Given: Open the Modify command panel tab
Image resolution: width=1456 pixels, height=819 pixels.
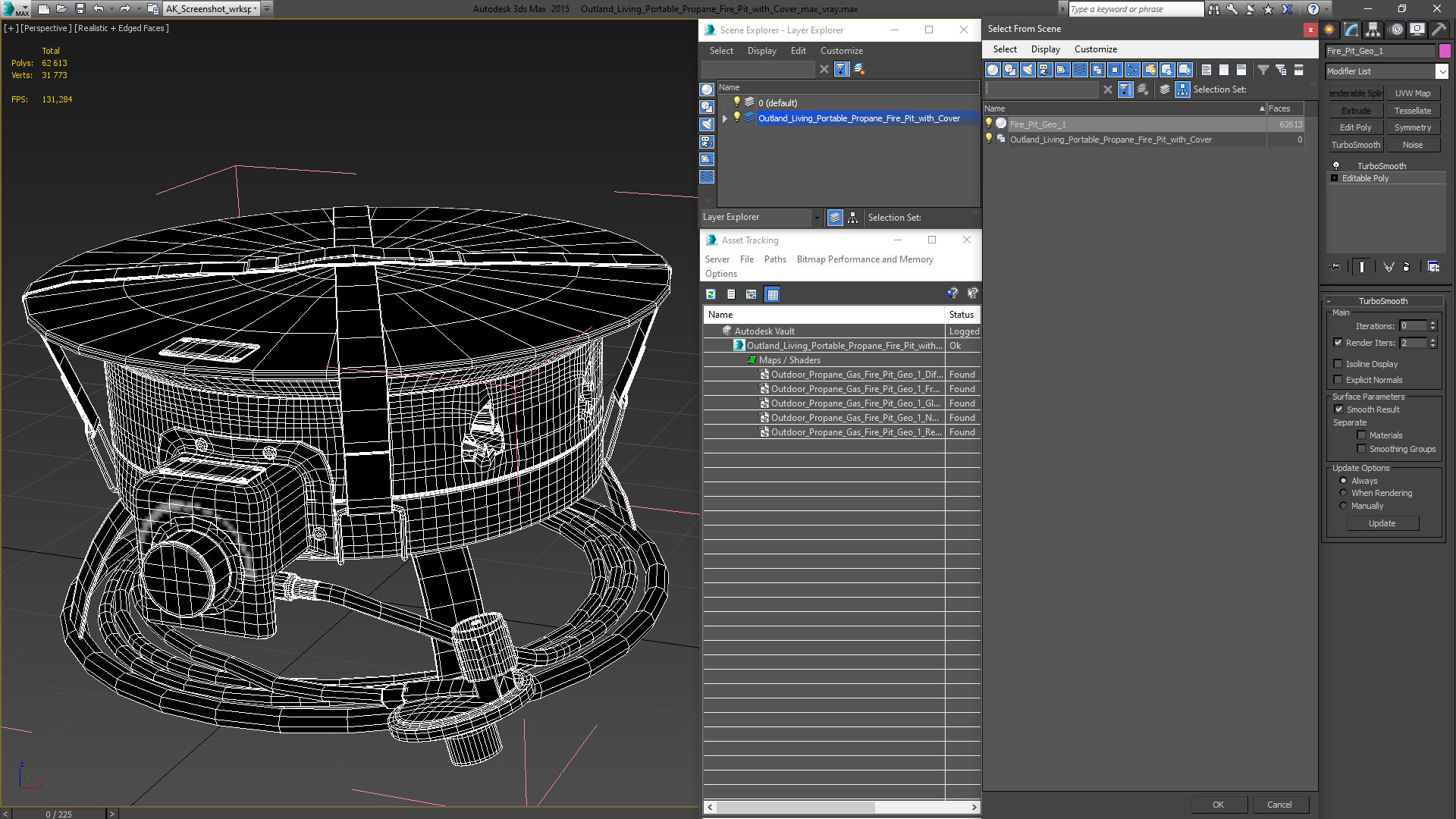Looking at the screenshot, I should coord(1351,30).
